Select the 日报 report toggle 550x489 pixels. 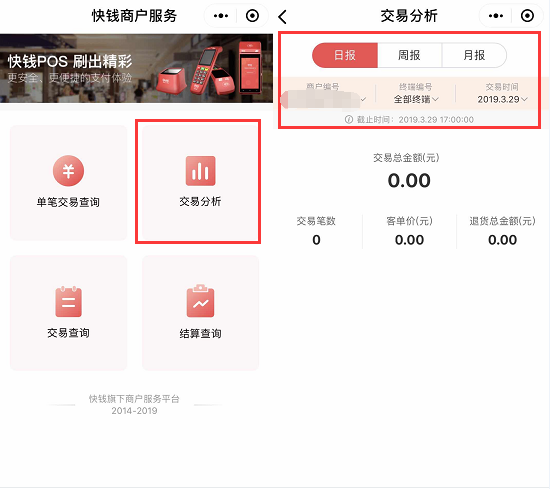tap(345, 55)
